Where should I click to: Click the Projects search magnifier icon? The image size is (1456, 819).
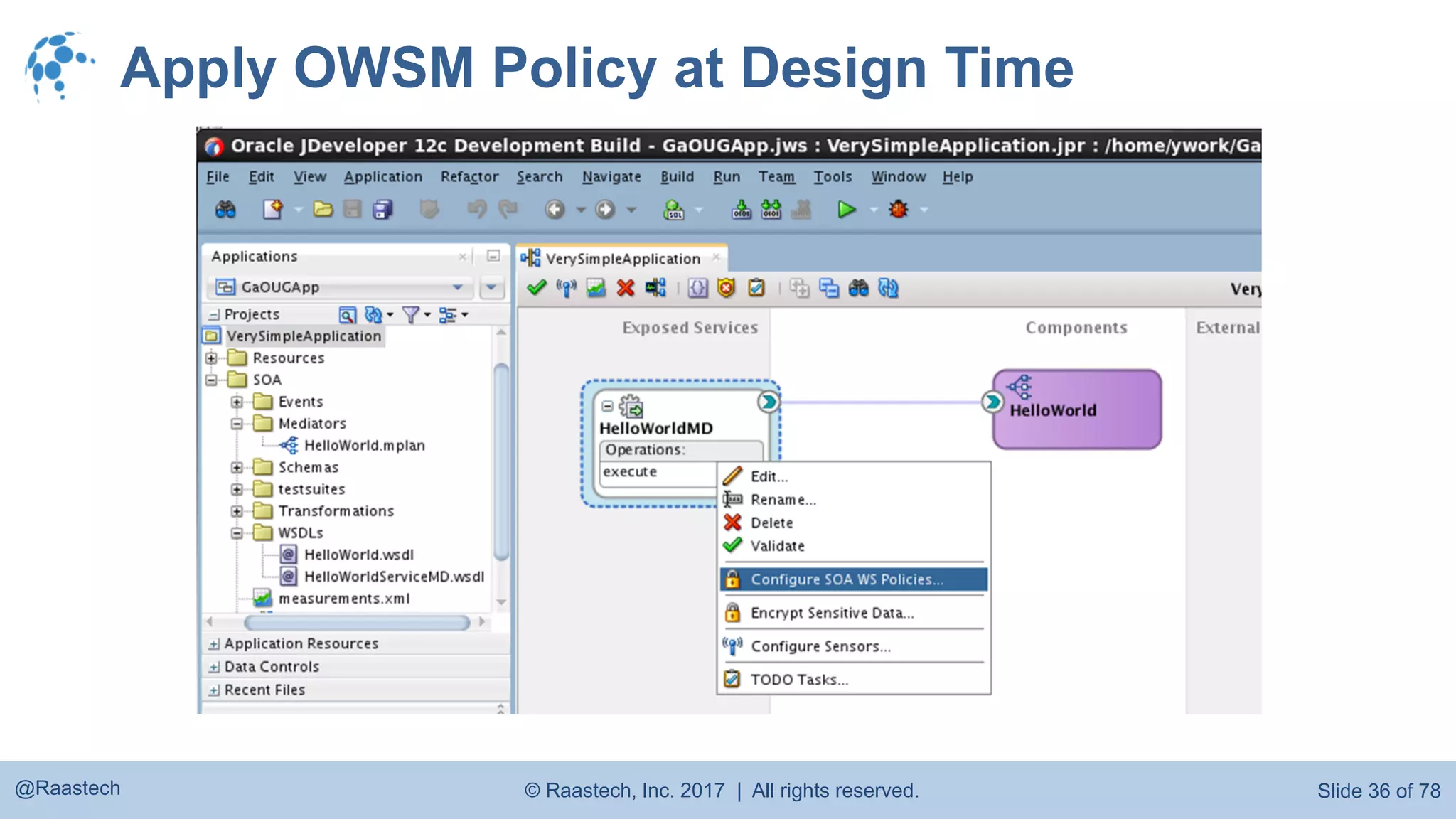pyautogui.click(x=347, y=314)
